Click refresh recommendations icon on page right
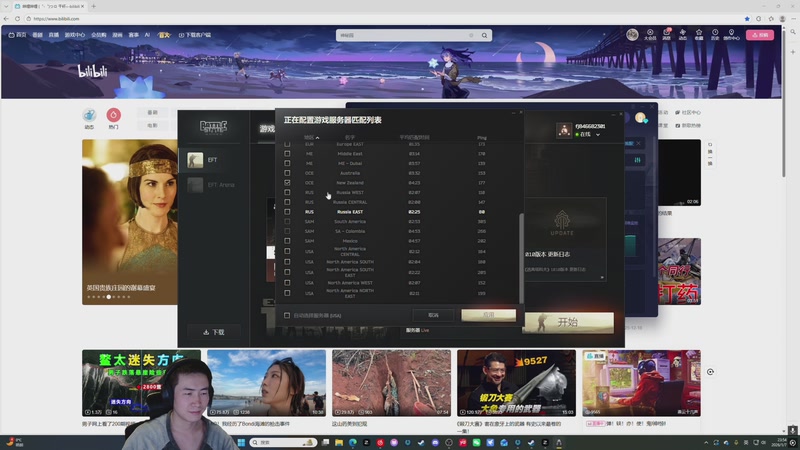The width and height of the screenshot is (800, 450). click(x=710, y=153)
